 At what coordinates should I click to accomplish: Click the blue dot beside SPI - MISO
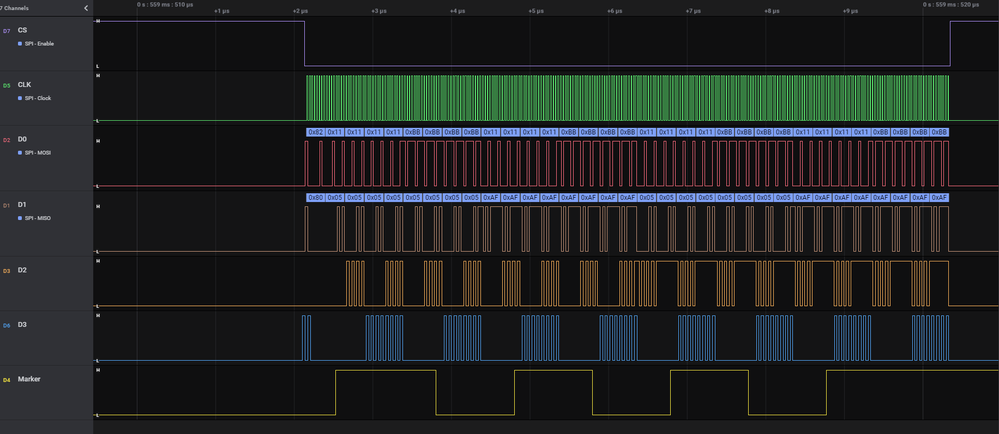pos(20,218)
